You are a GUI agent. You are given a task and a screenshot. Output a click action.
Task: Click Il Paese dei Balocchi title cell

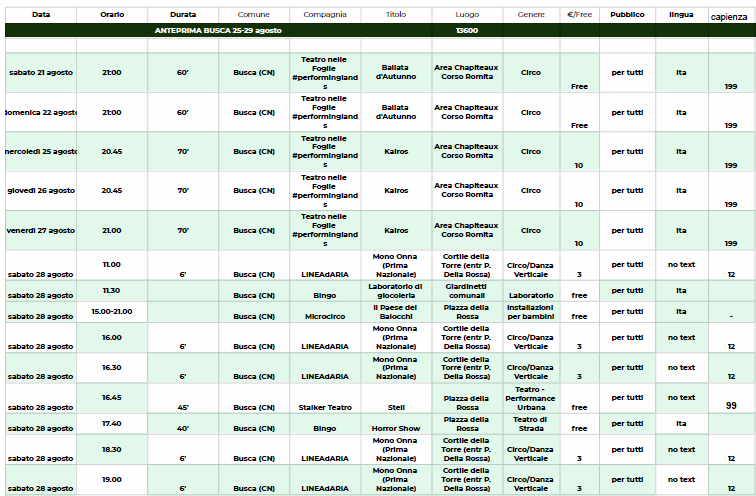[396, 312]
